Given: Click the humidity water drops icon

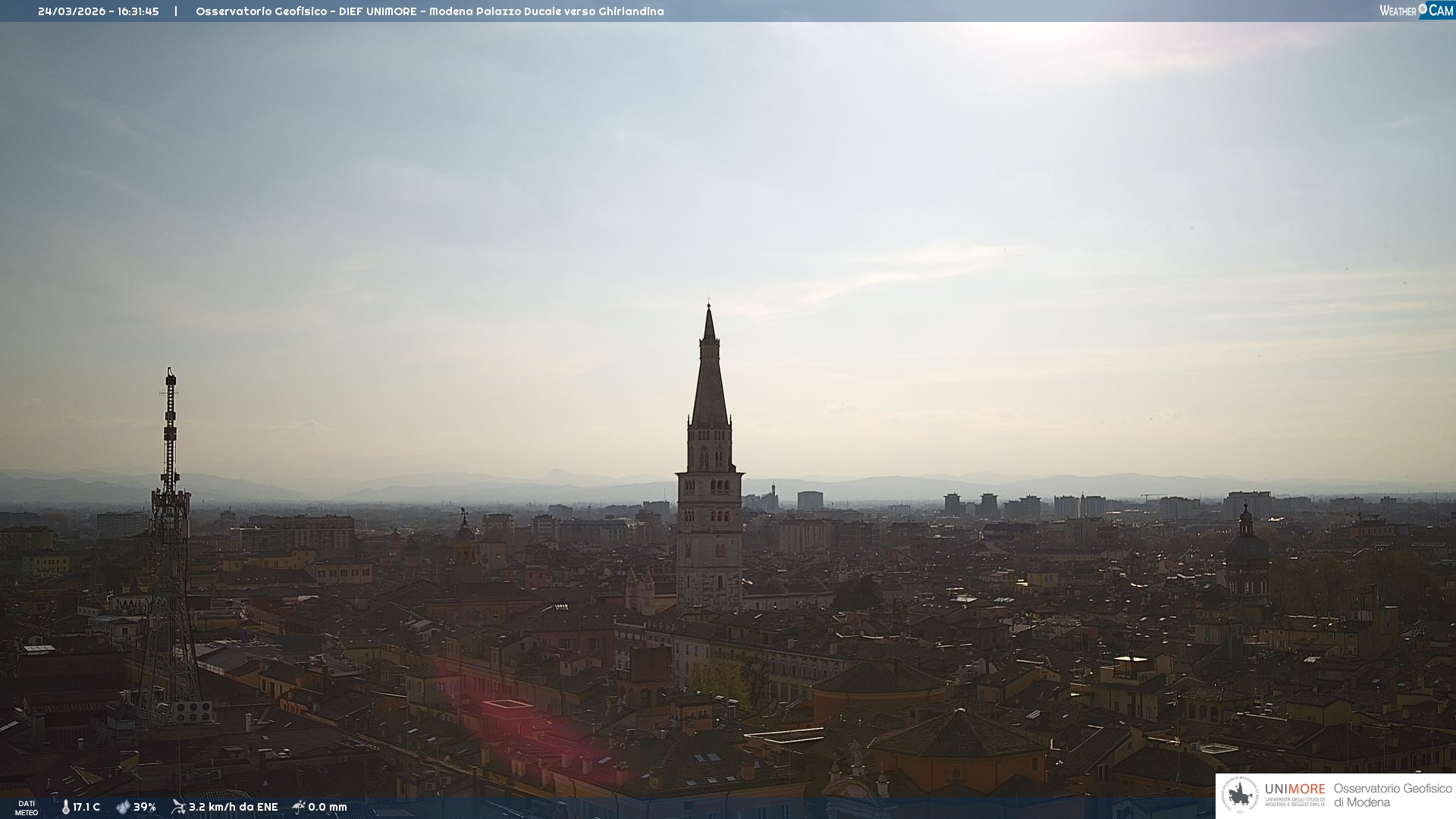Looking at the screenshot, I should 123,807.
